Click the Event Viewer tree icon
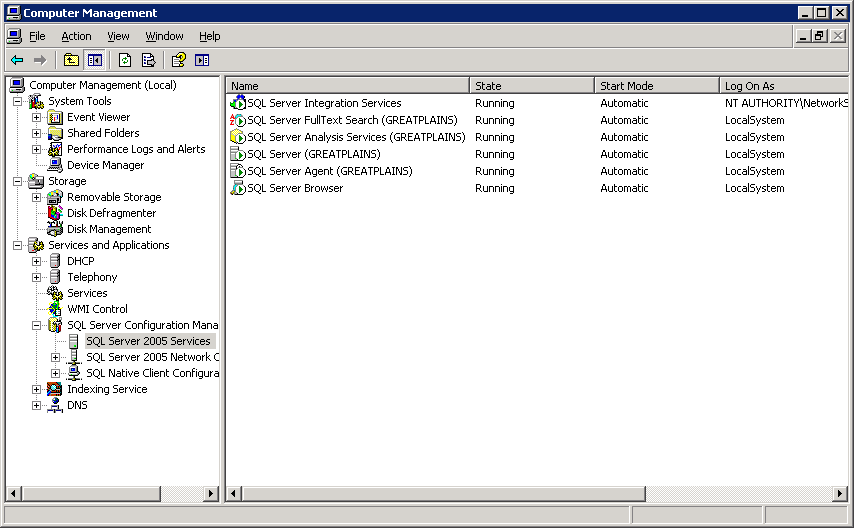This screenshot has height=528, width=854. coord(55,117)
